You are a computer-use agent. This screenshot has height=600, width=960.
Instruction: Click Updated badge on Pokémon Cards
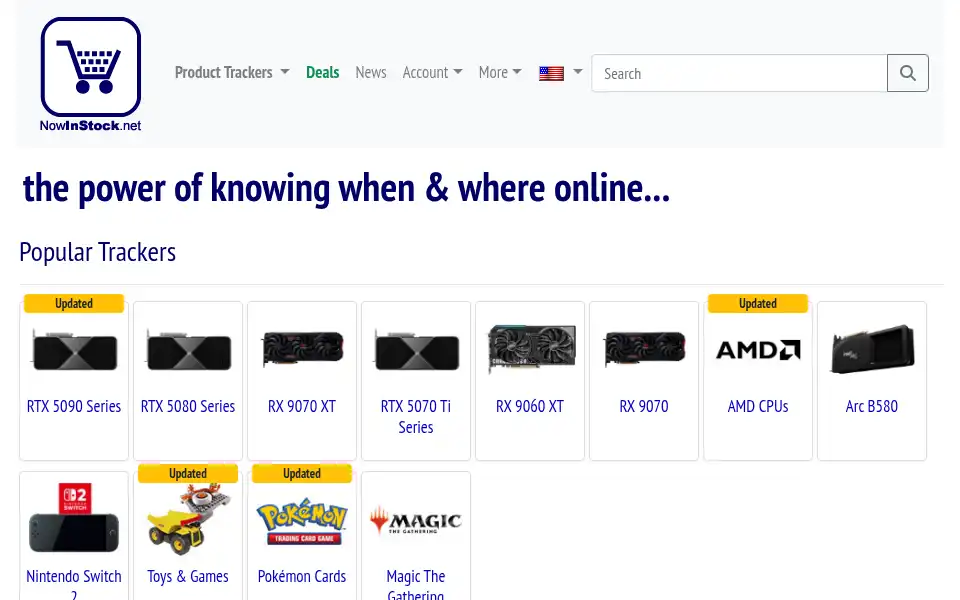302,474
